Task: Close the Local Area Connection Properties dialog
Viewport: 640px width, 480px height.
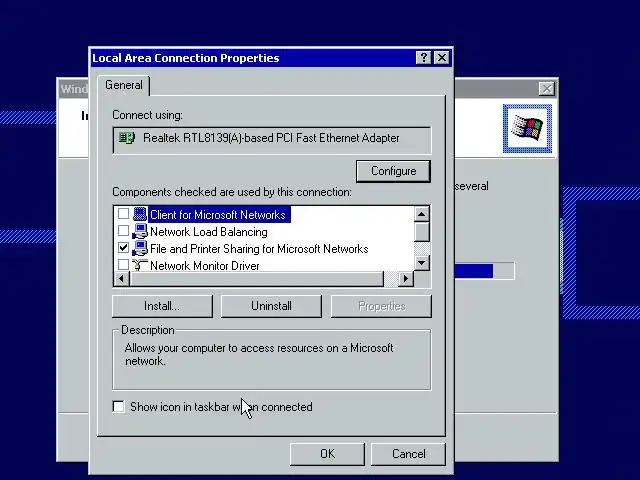Action: point(442,58)
